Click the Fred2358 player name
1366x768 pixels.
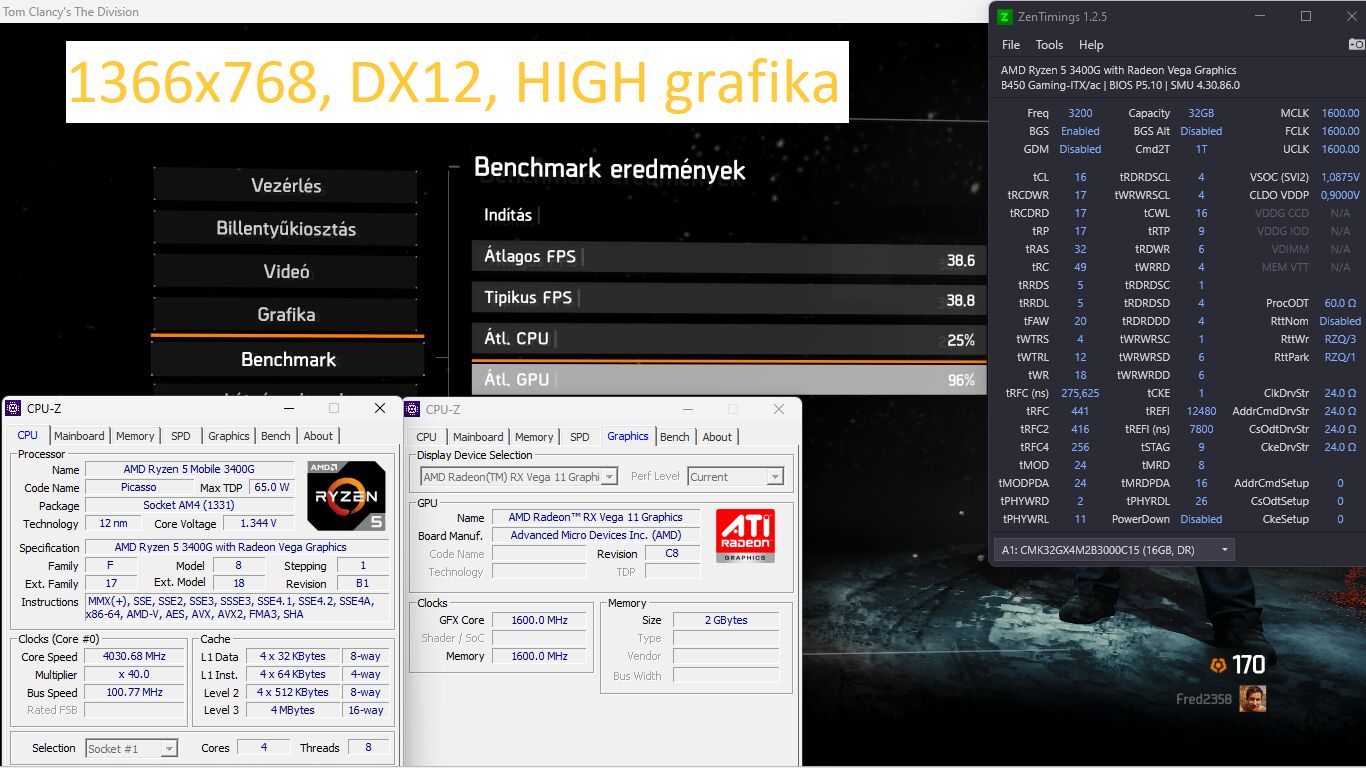click(1204, 699)
